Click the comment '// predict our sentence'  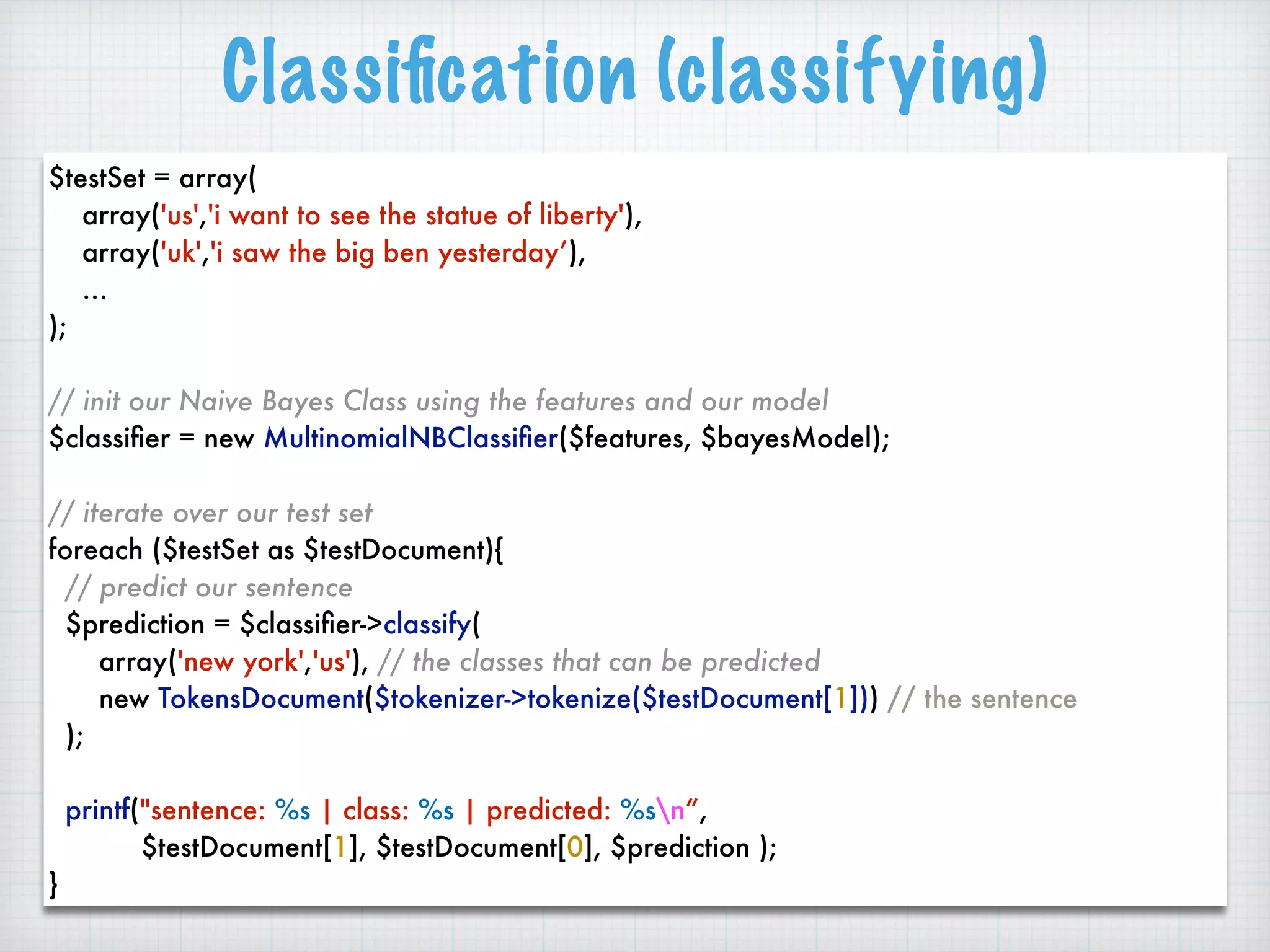pos(209,588)
